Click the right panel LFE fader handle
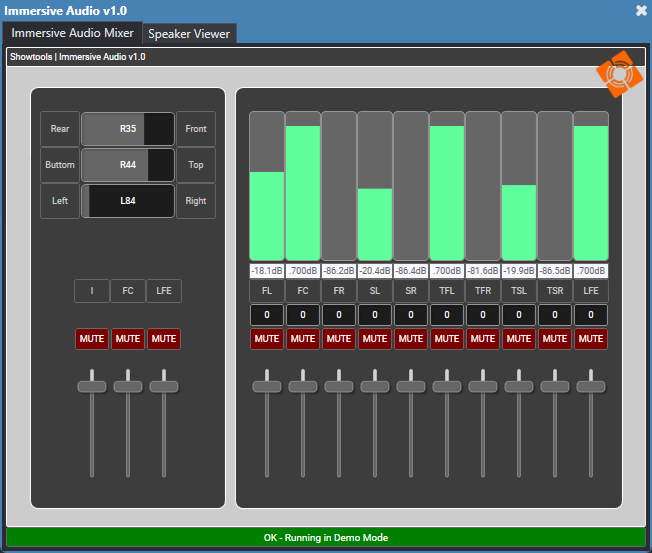 coord(591,387)
